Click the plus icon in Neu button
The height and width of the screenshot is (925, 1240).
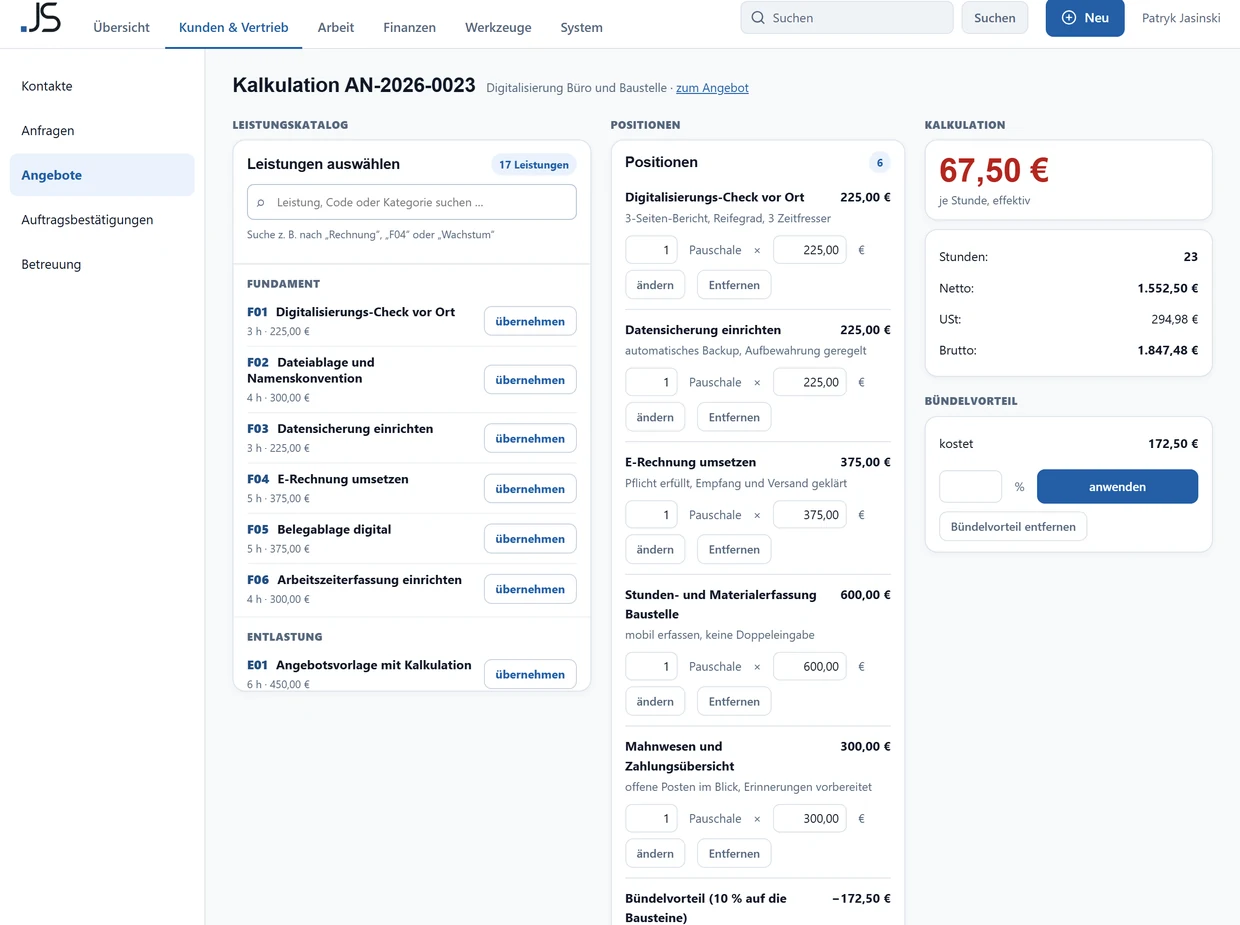point(1069,18)
